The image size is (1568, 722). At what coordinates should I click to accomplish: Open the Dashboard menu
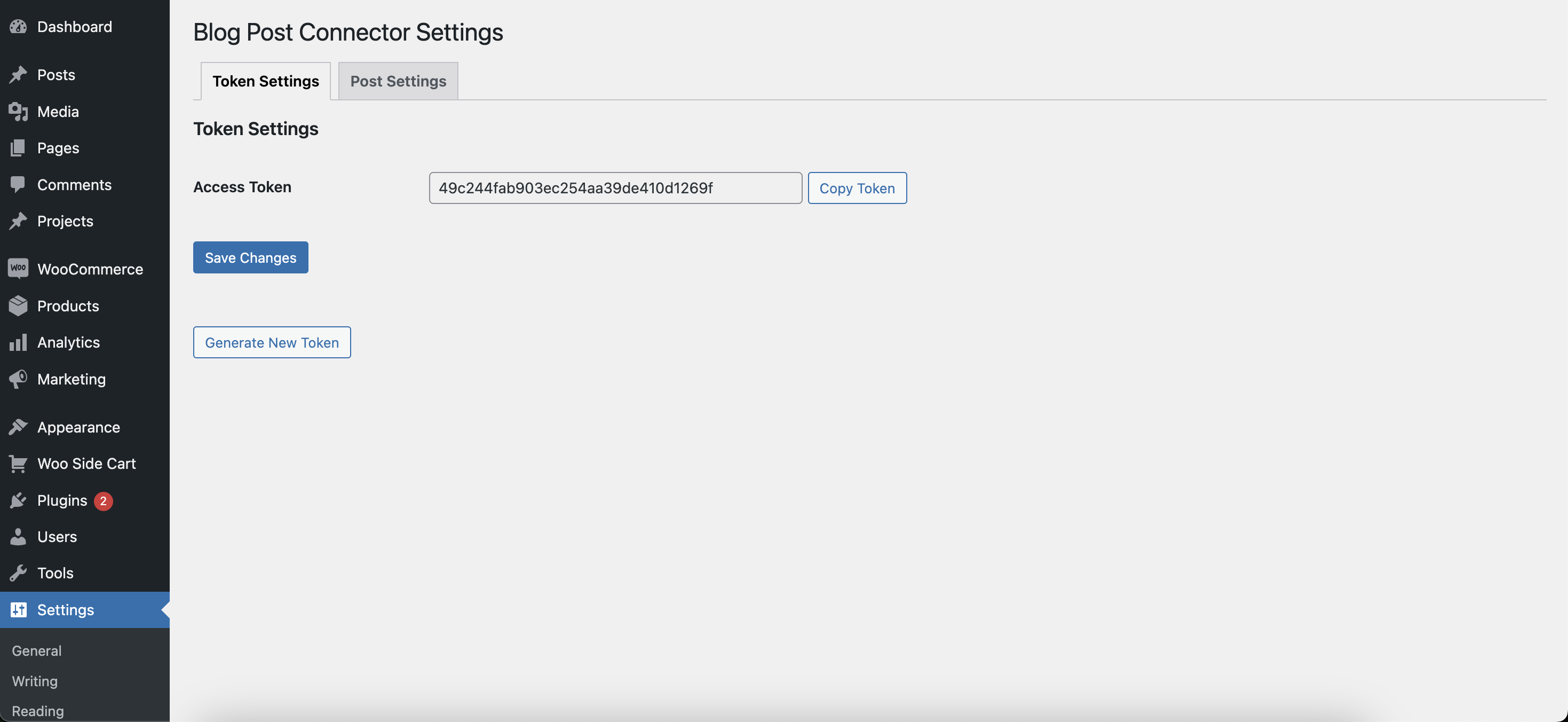[x=85, y=26]
